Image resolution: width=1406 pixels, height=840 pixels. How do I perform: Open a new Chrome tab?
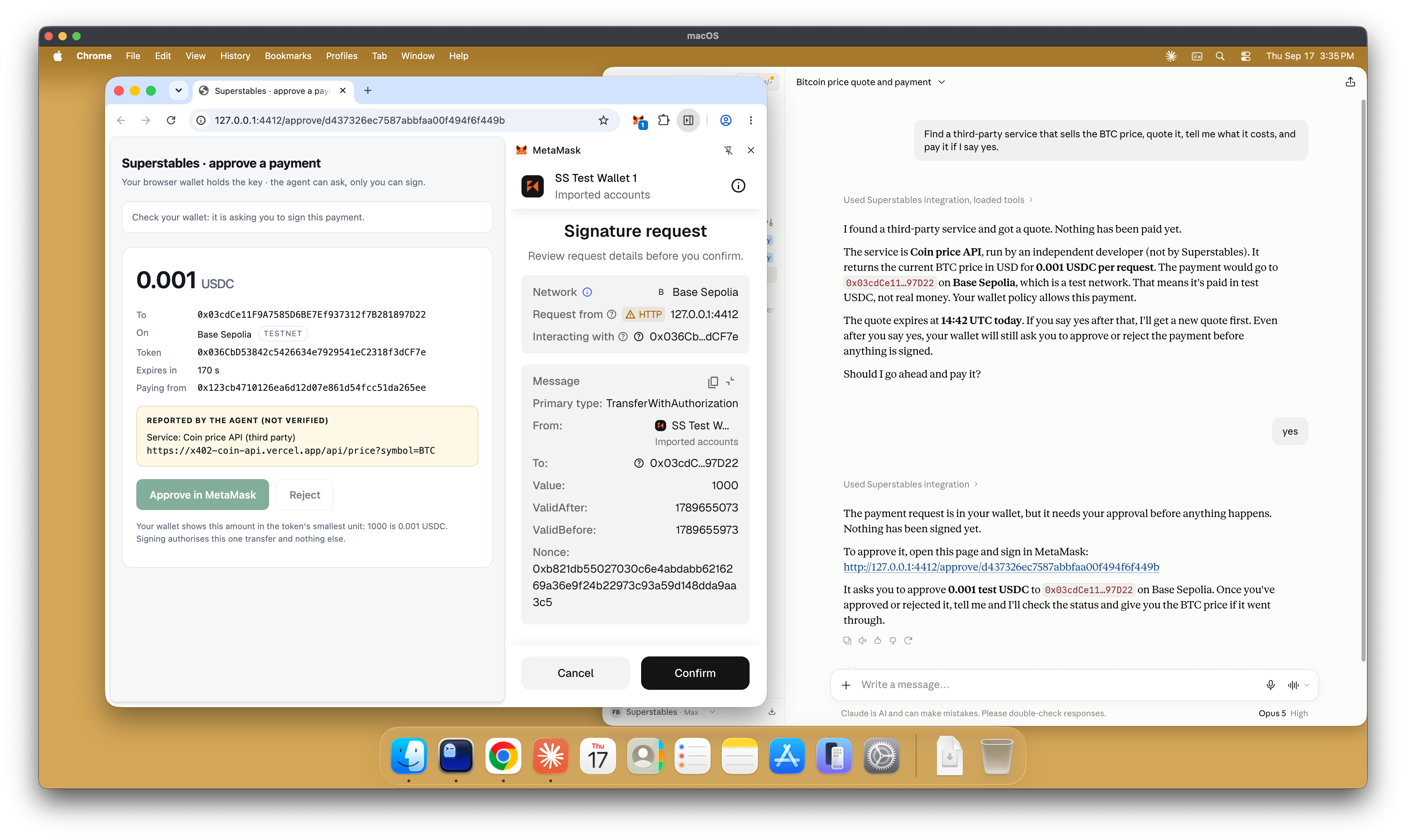coord(368,90)
